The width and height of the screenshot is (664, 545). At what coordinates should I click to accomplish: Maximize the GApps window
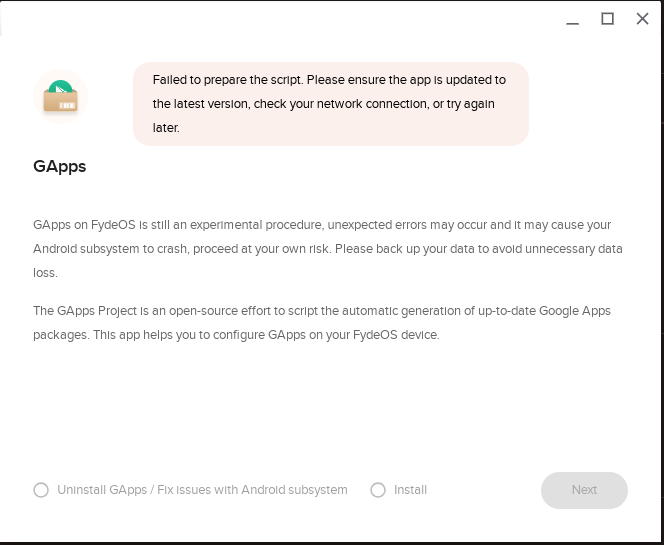tap(608, 19)
